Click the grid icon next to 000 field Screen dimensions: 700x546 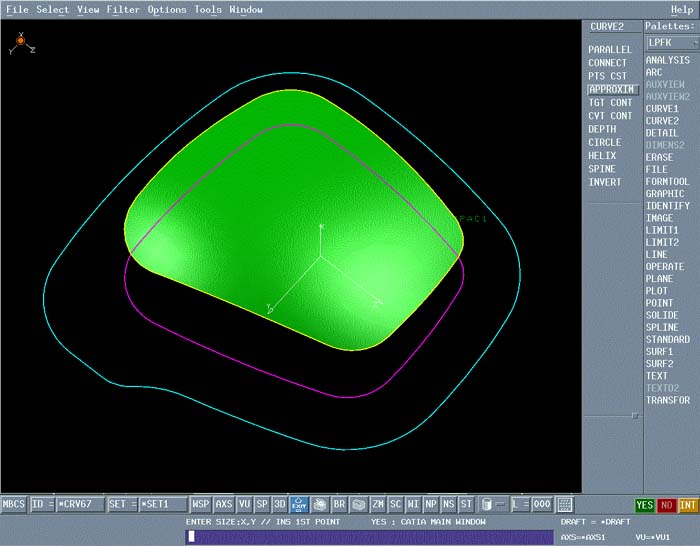565,505
